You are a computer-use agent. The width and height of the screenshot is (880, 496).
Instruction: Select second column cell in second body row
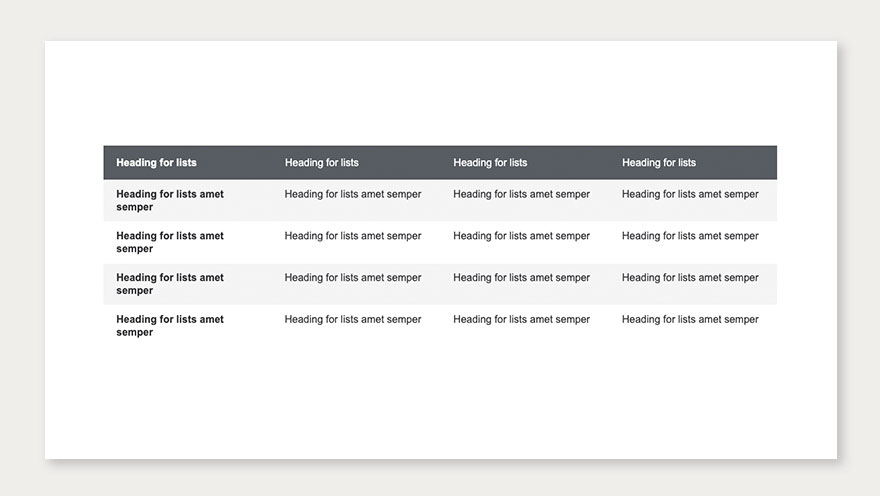point(353,237)
